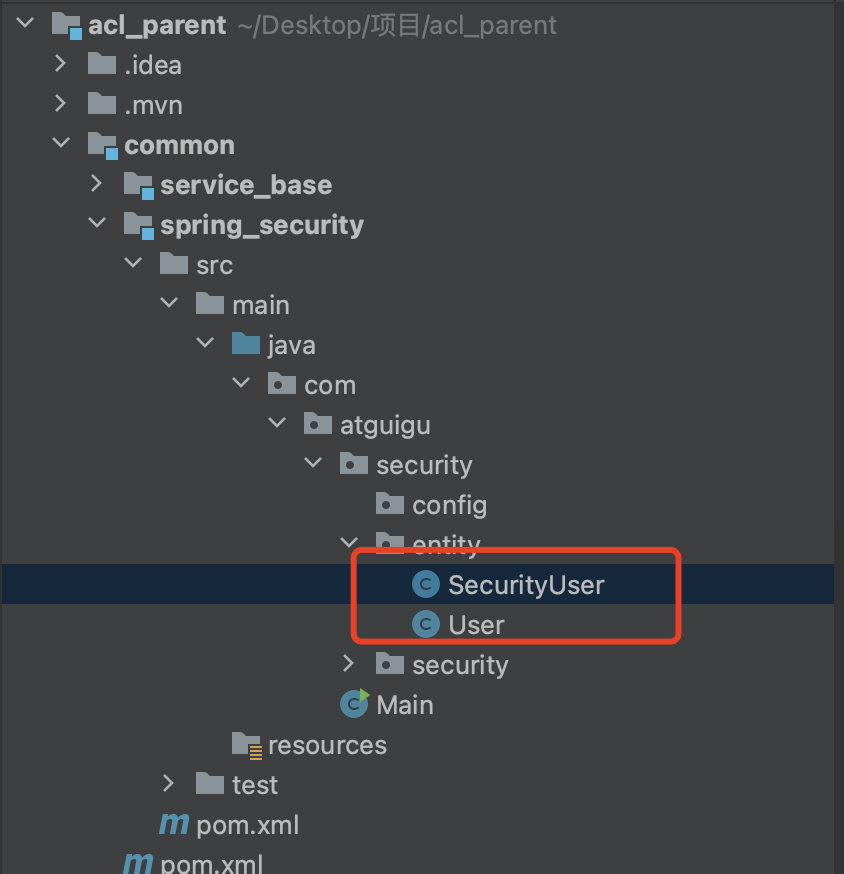Screen dimensions: 844x874
Task: Click the spring_security module folder icon
Action: tap(138, 225)
